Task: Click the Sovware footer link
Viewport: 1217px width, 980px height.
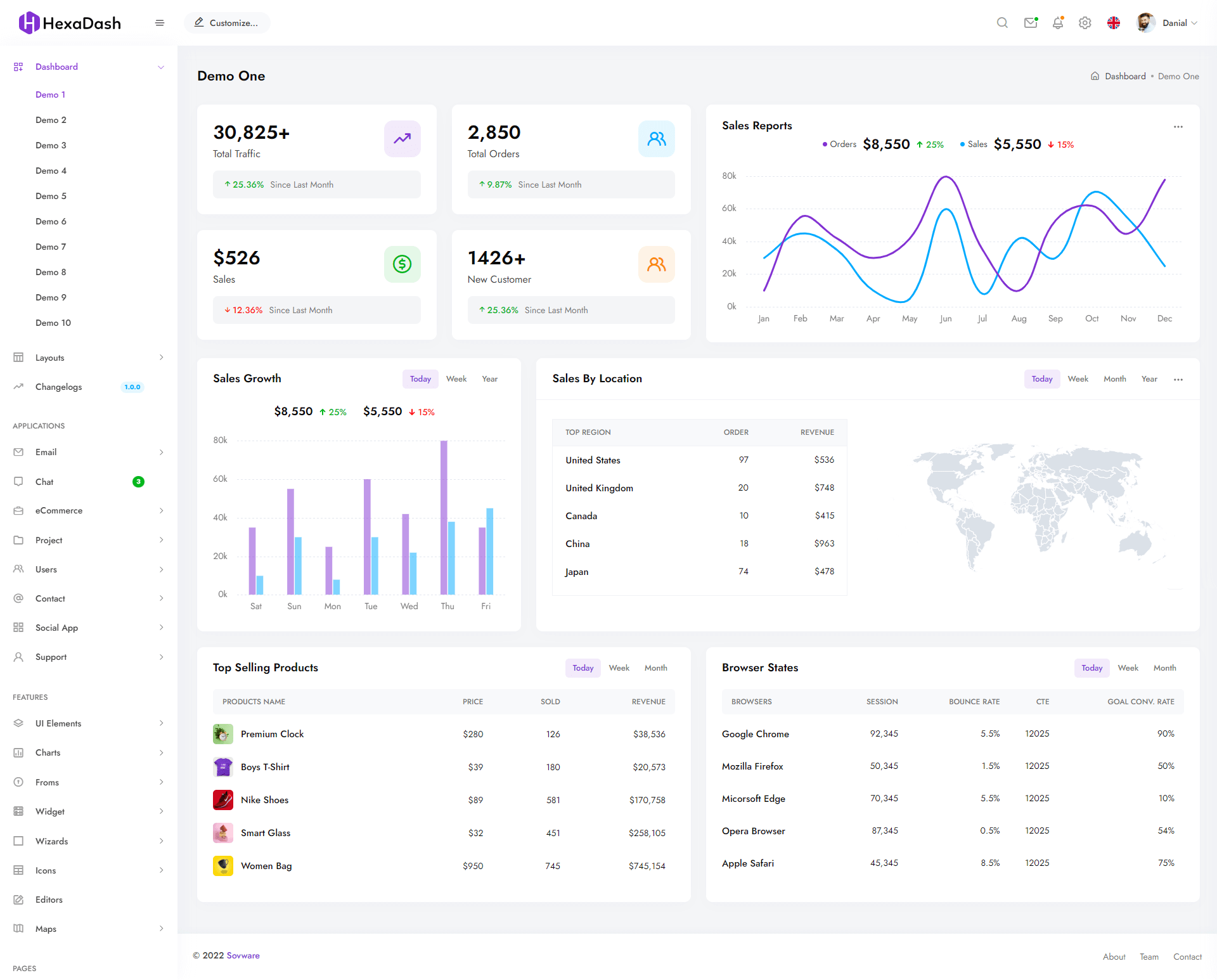Action: tap(243, 955)
